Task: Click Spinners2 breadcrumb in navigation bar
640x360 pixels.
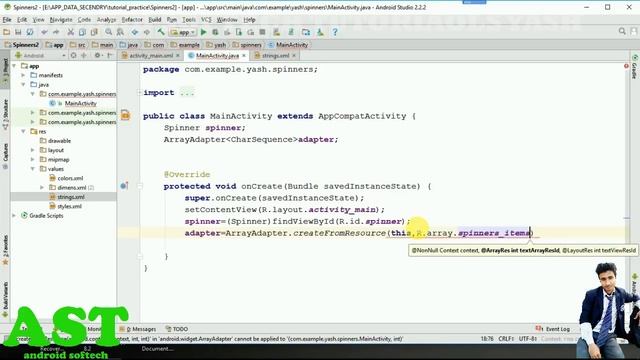Action: [x=22, y=45]
